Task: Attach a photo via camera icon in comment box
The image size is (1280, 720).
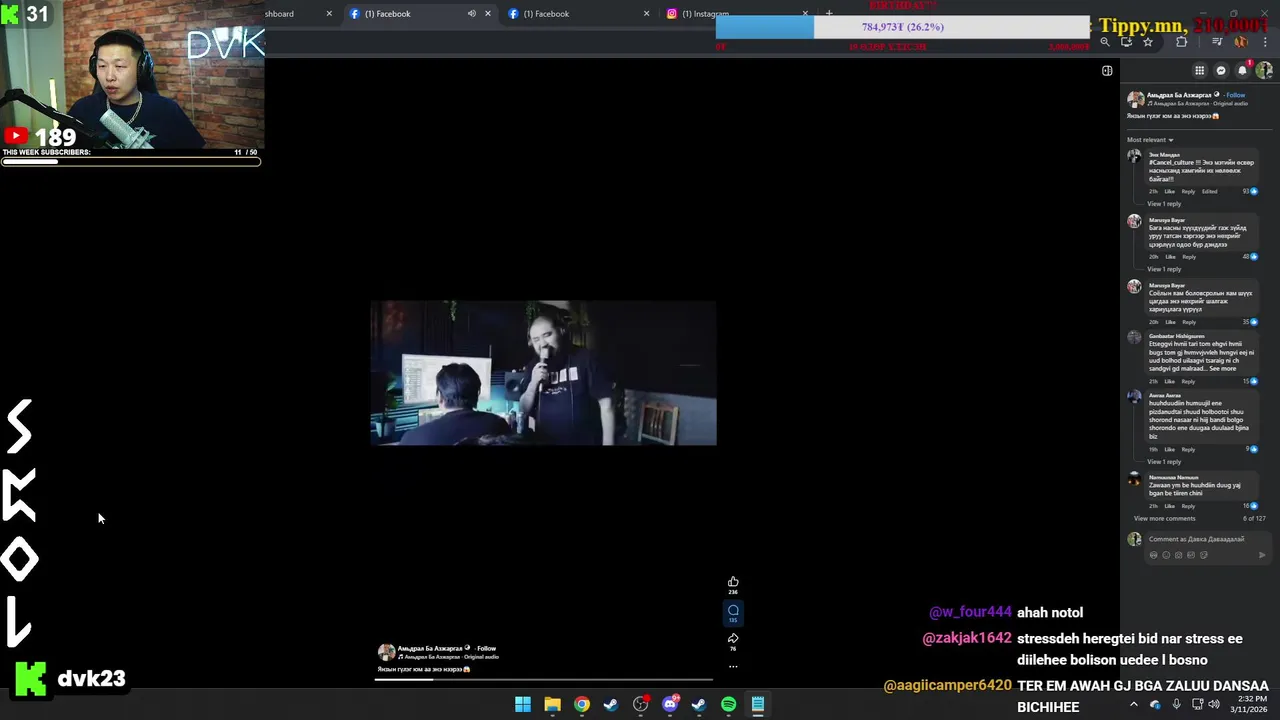Action: 1179,555
